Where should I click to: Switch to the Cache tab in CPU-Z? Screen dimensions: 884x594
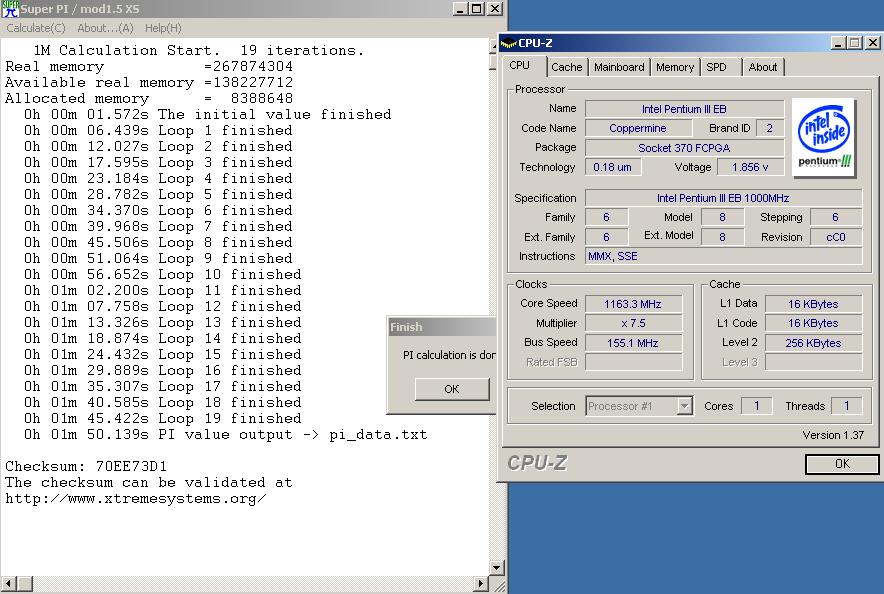pos(567,67)
